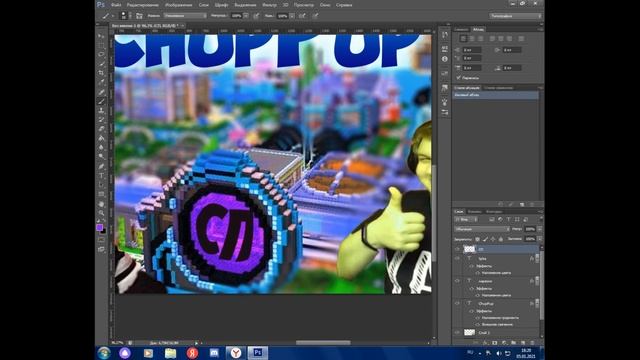Hide the selected top layer

click(457, 249)
